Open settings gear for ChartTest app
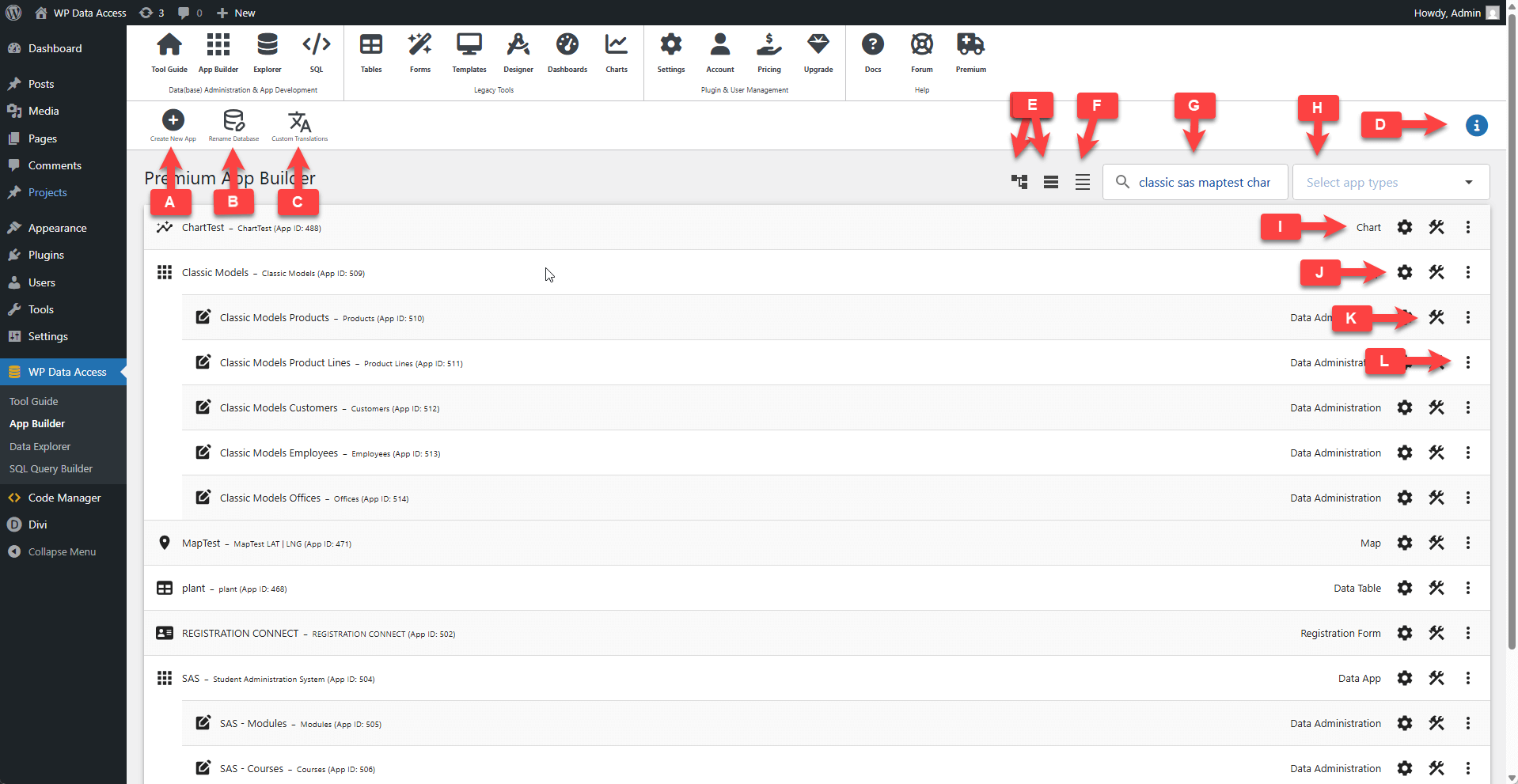Image resolution: width=1518 pixels, height=784 pixels. pyautogui.click(x=1405, y=227)
